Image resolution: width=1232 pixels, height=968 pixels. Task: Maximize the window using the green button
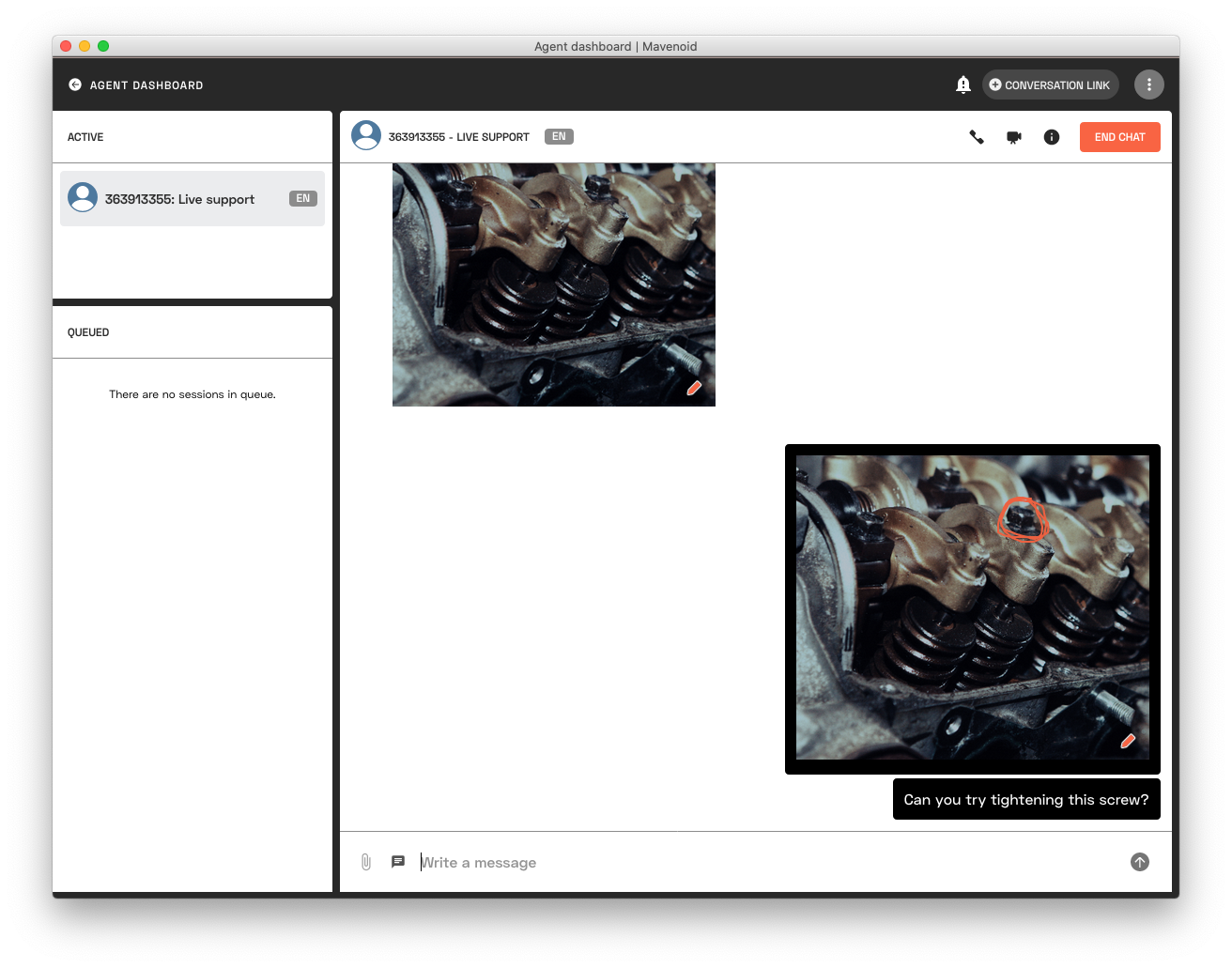click(103, 46)
